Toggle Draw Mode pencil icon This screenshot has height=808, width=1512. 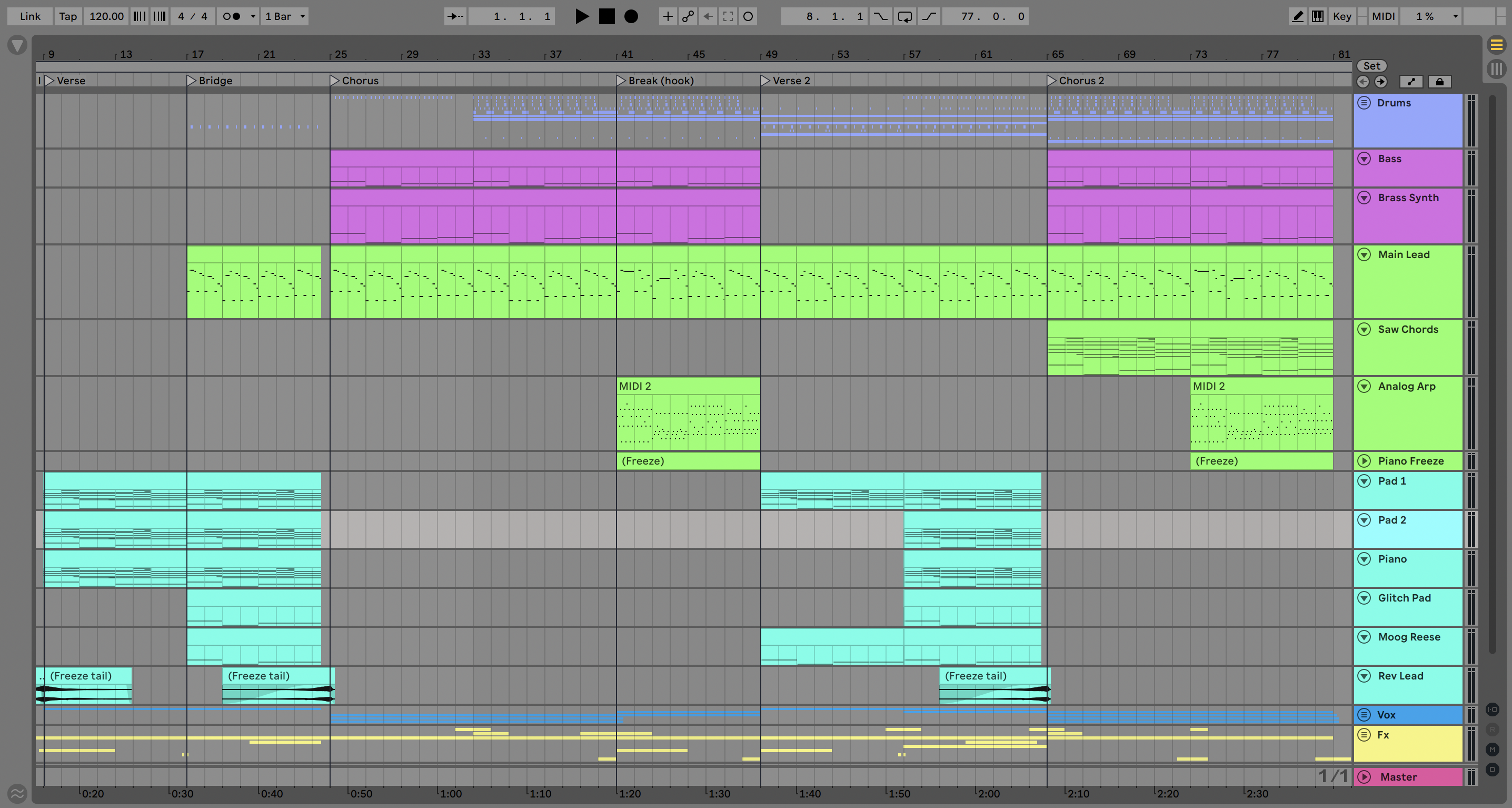point(1298,16)
